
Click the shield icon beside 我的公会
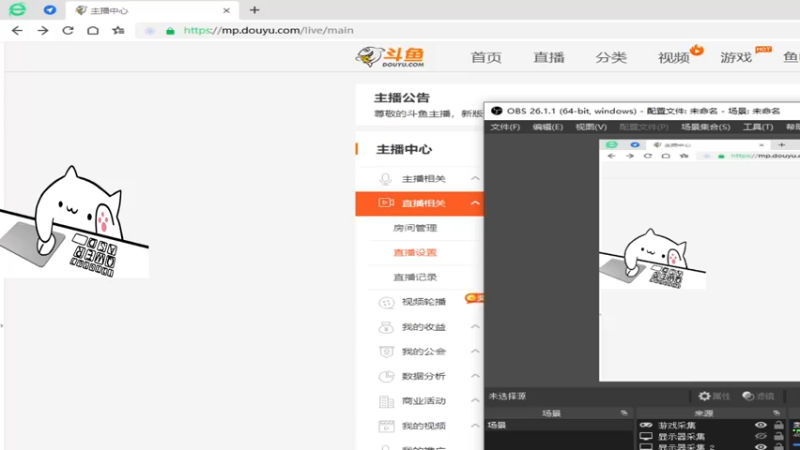[386, 352]
